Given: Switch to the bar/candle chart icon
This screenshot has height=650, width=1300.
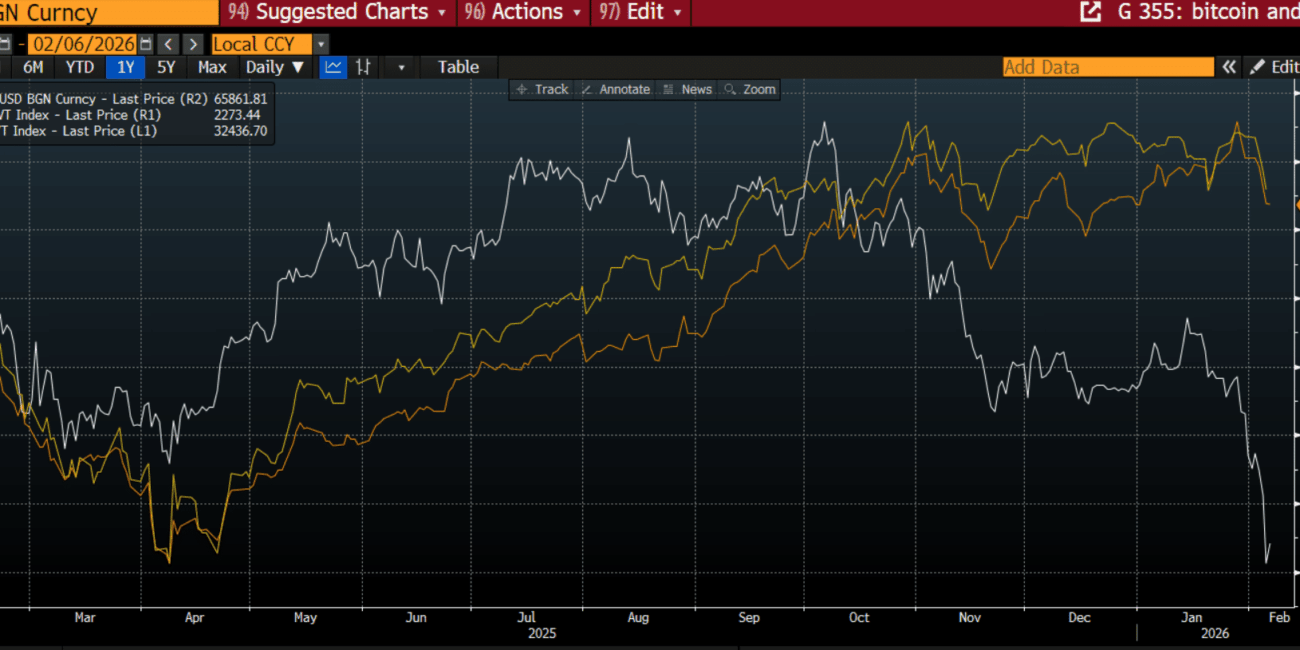Looking at the screenshot, I should click(x=363, y=67).
